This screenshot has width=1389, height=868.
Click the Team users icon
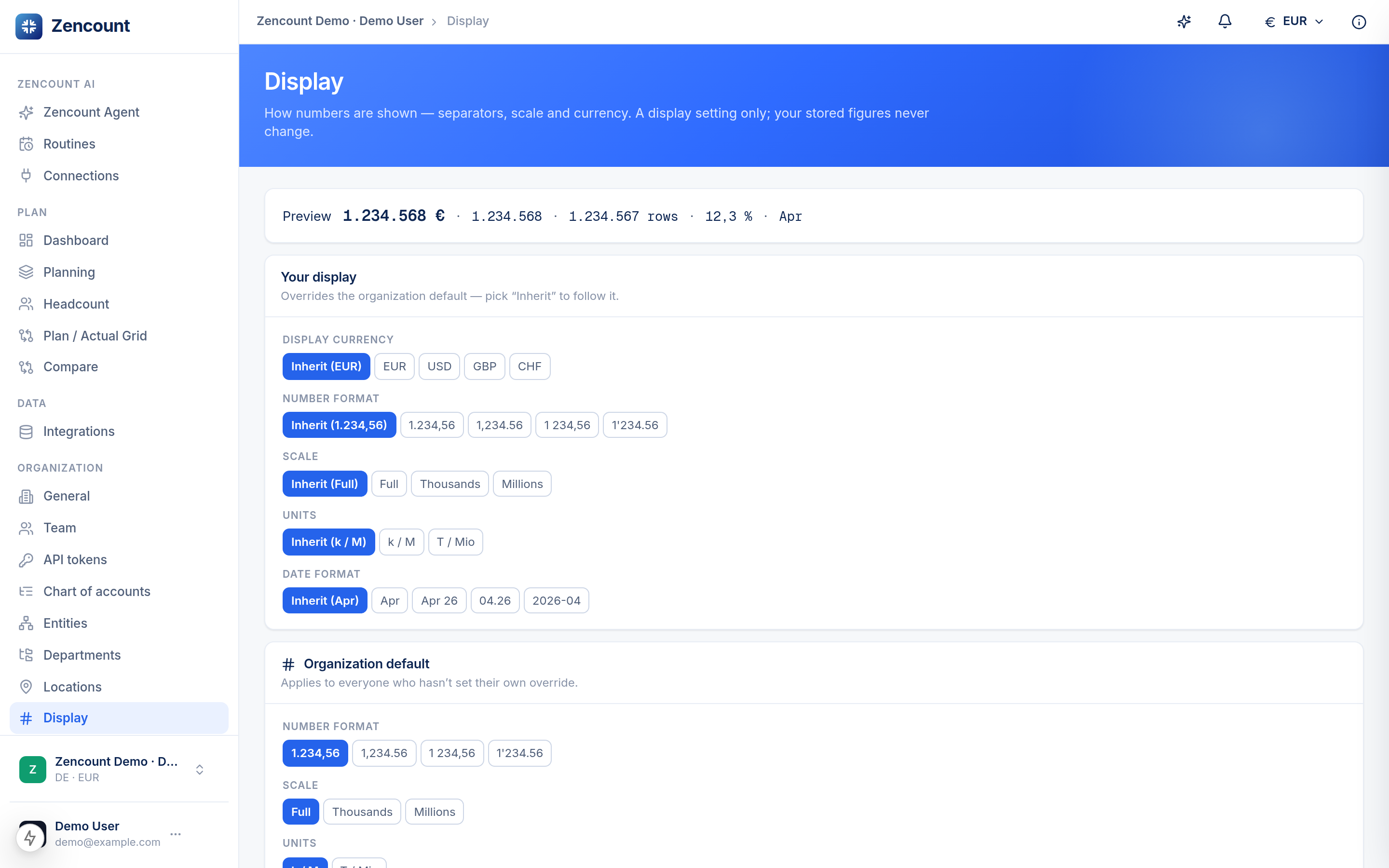26,528
